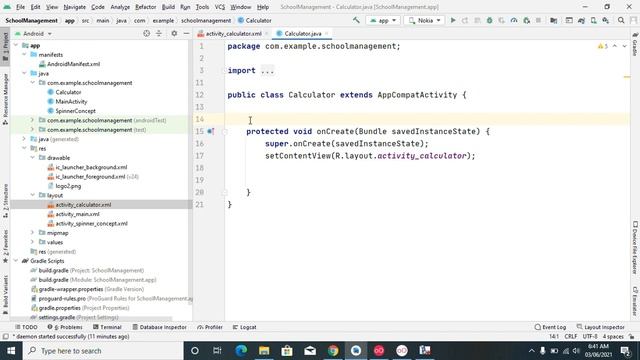The image size is (640, 360).
Task: Collapse the manifests folder
Action: (x=24, y=54)
